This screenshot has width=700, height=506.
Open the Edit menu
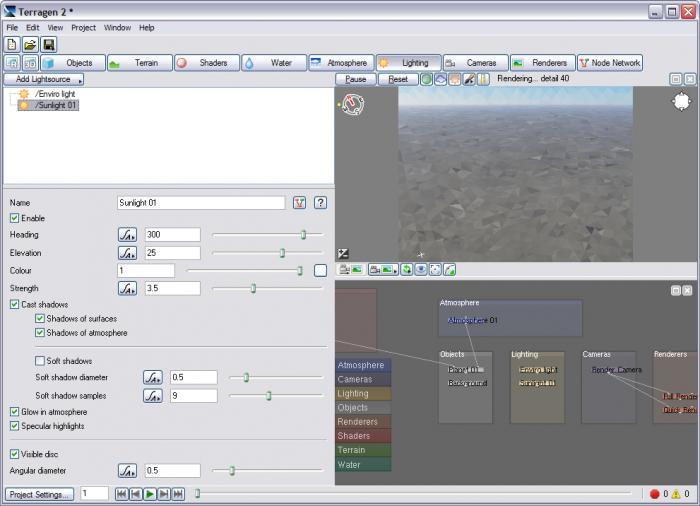[x=33, y=28]
